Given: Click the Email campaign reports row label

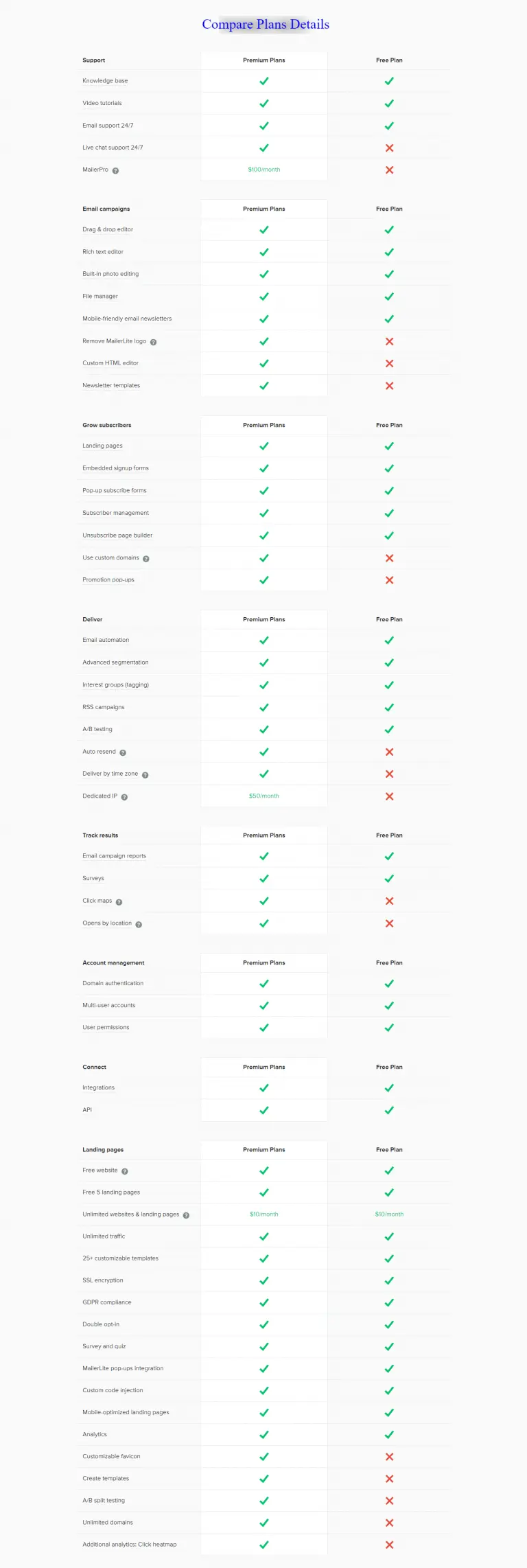Looking at the screenshot, I should 114,856.
